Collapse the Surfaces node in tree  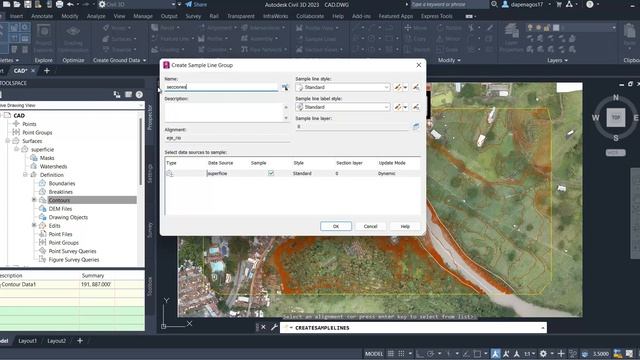coord(7,140)
